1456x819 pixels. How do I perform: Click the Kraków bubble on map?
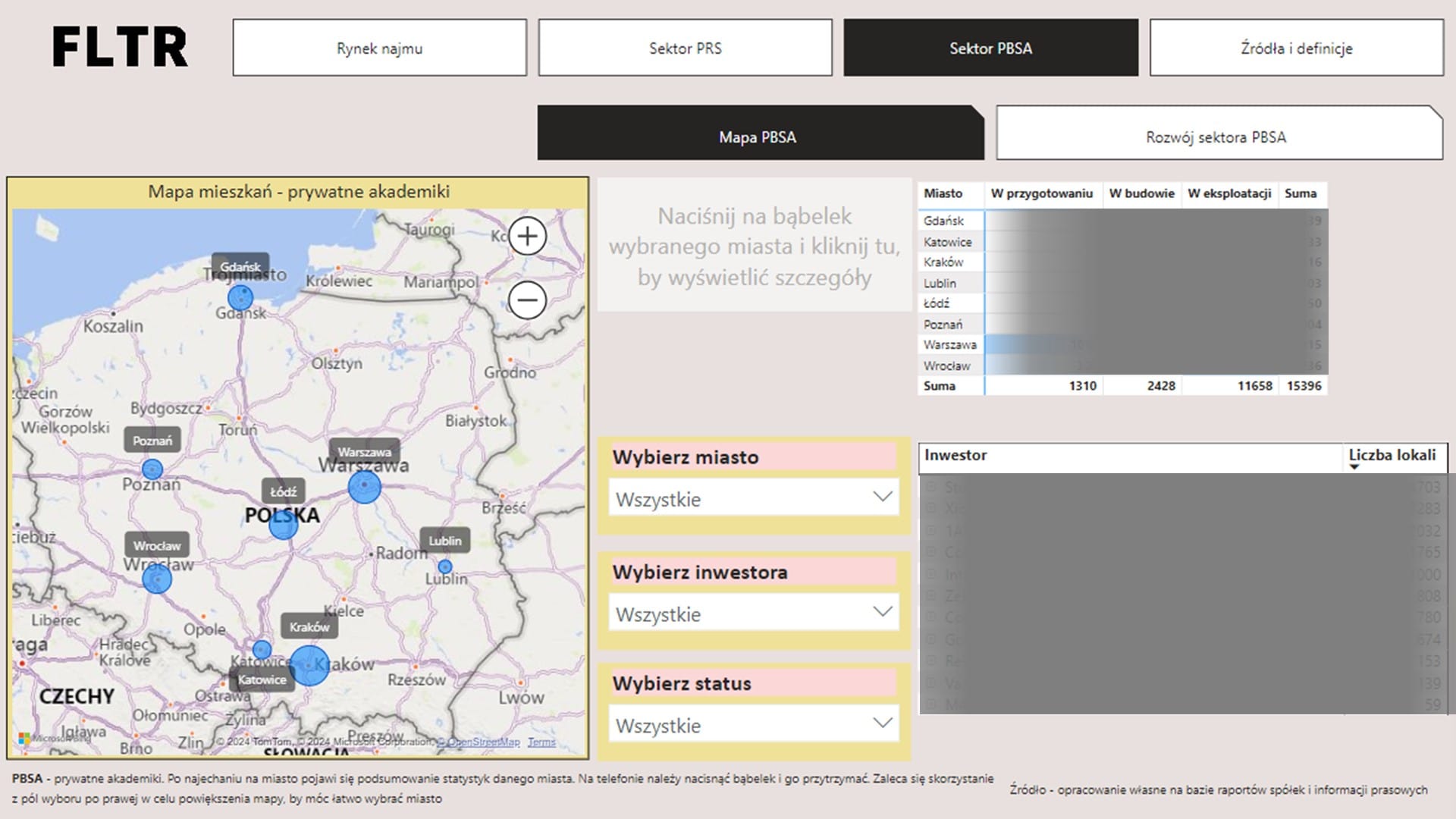coord(309,666)
